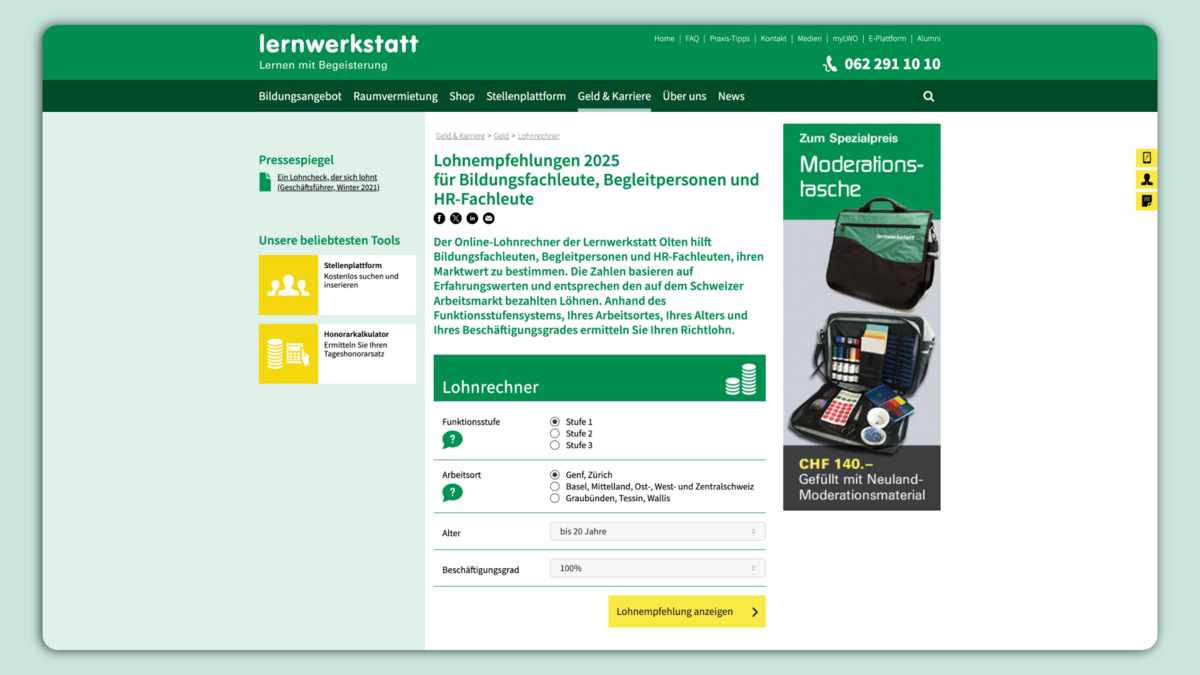Screen dimensions: 1200x675
Task: Open the search magnifier in navigation bar
Action: [928, 97]
